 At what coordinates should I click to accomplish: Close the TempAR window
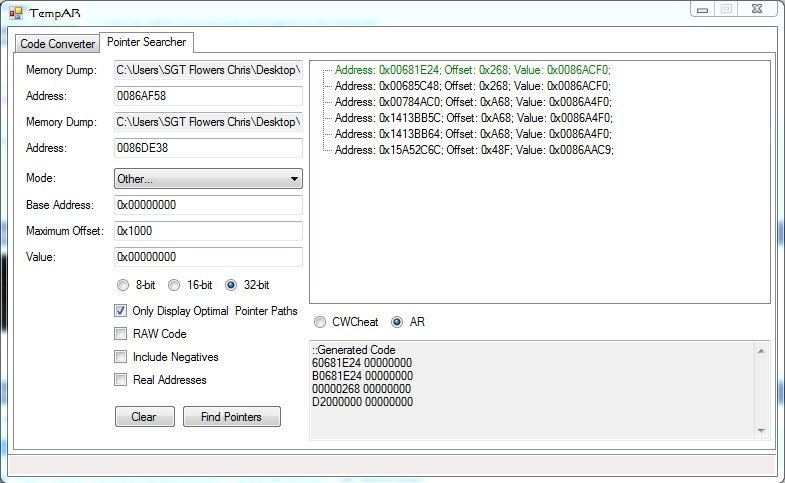757,9
